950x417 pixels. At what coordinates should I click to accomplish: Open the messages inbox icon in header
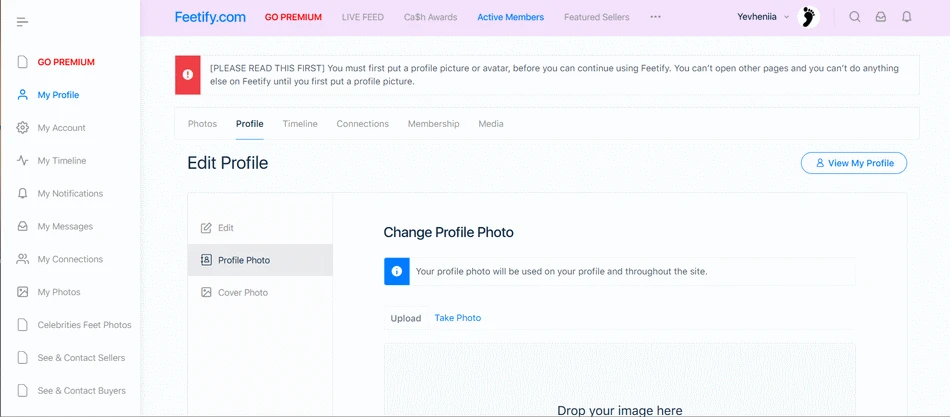880,17
